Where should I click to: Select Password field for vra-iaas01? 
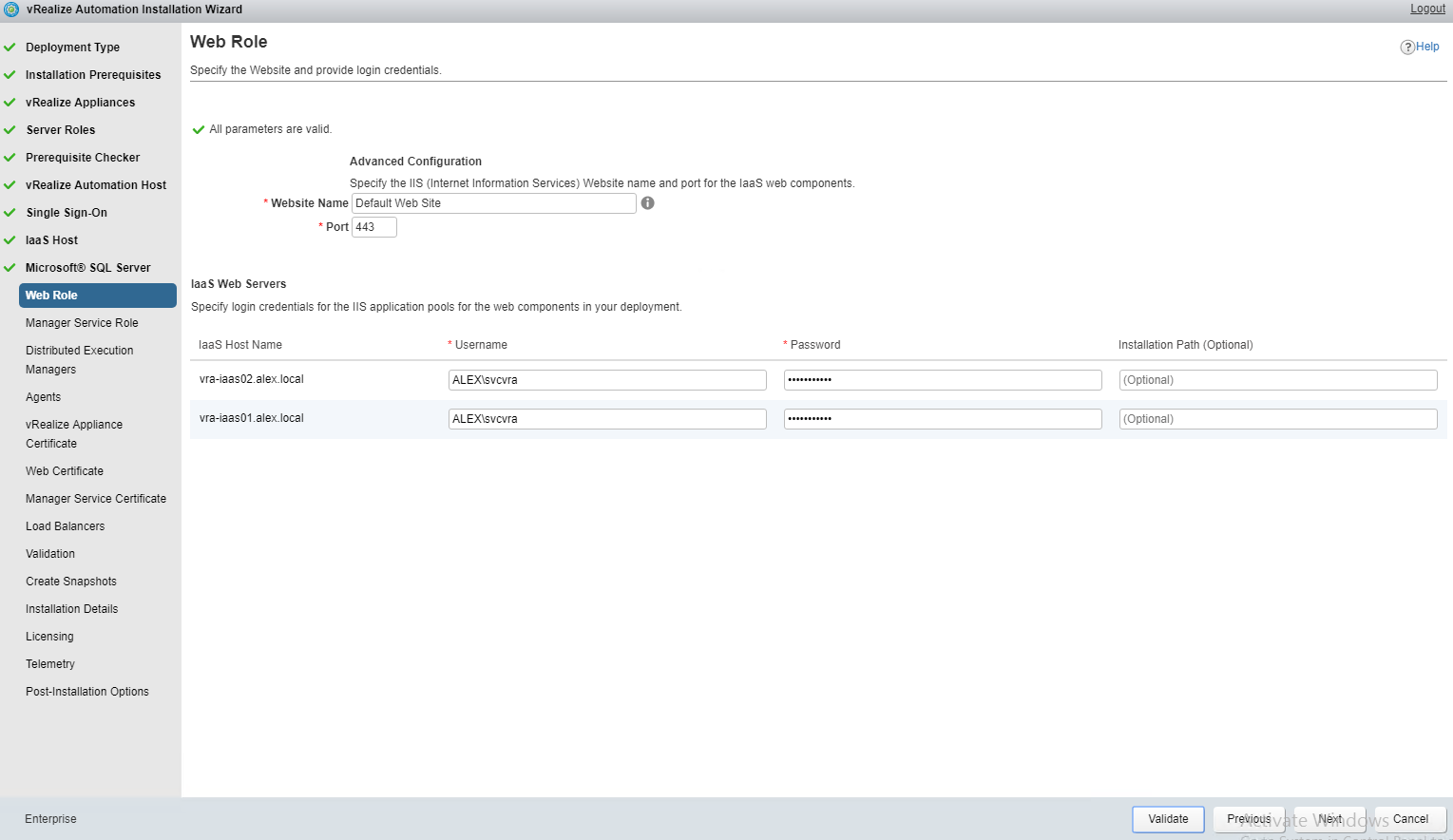coord(942,419)
